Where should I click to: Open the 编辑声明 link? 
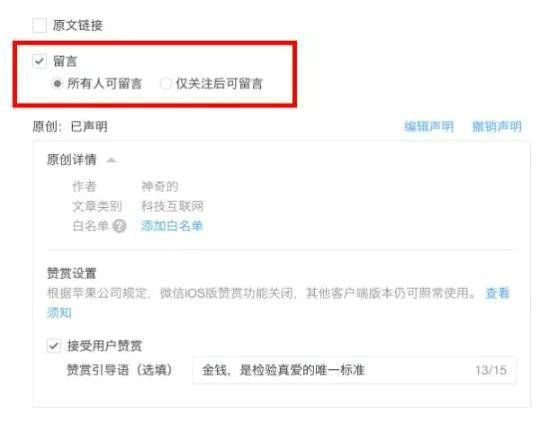(x=429, y=126)
